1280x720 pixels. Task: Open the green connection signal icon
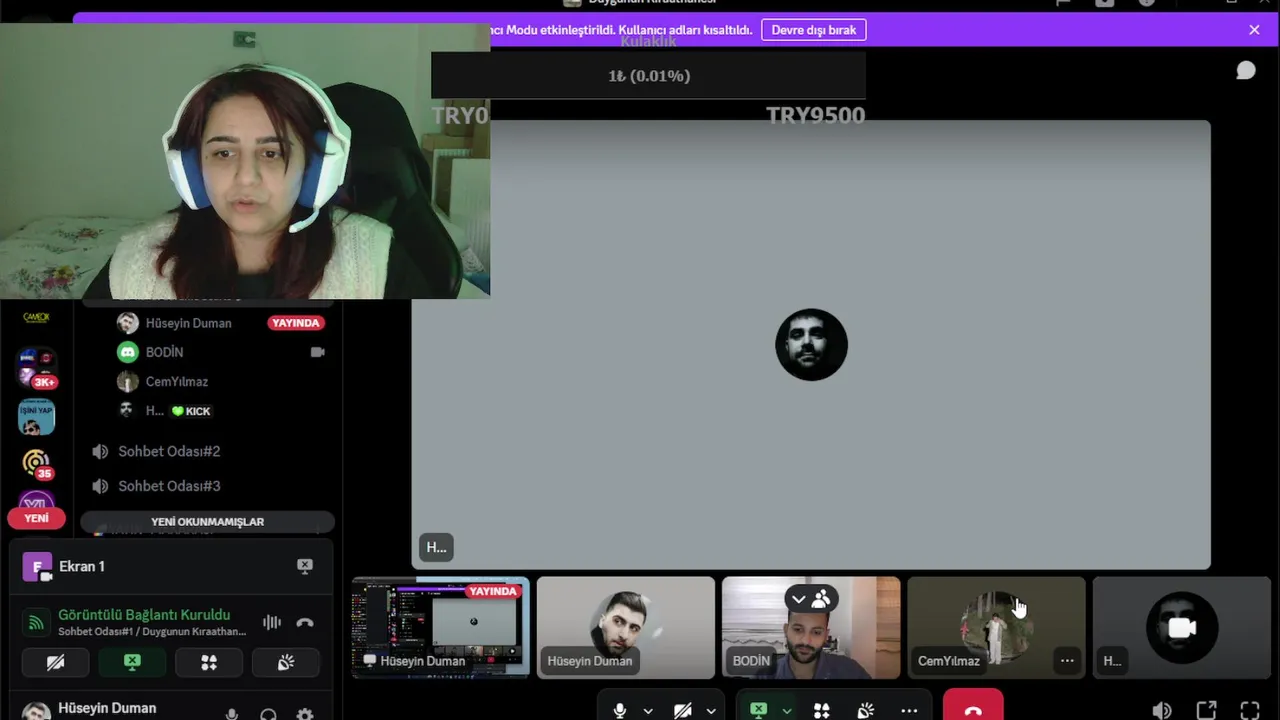pos(35,623)
